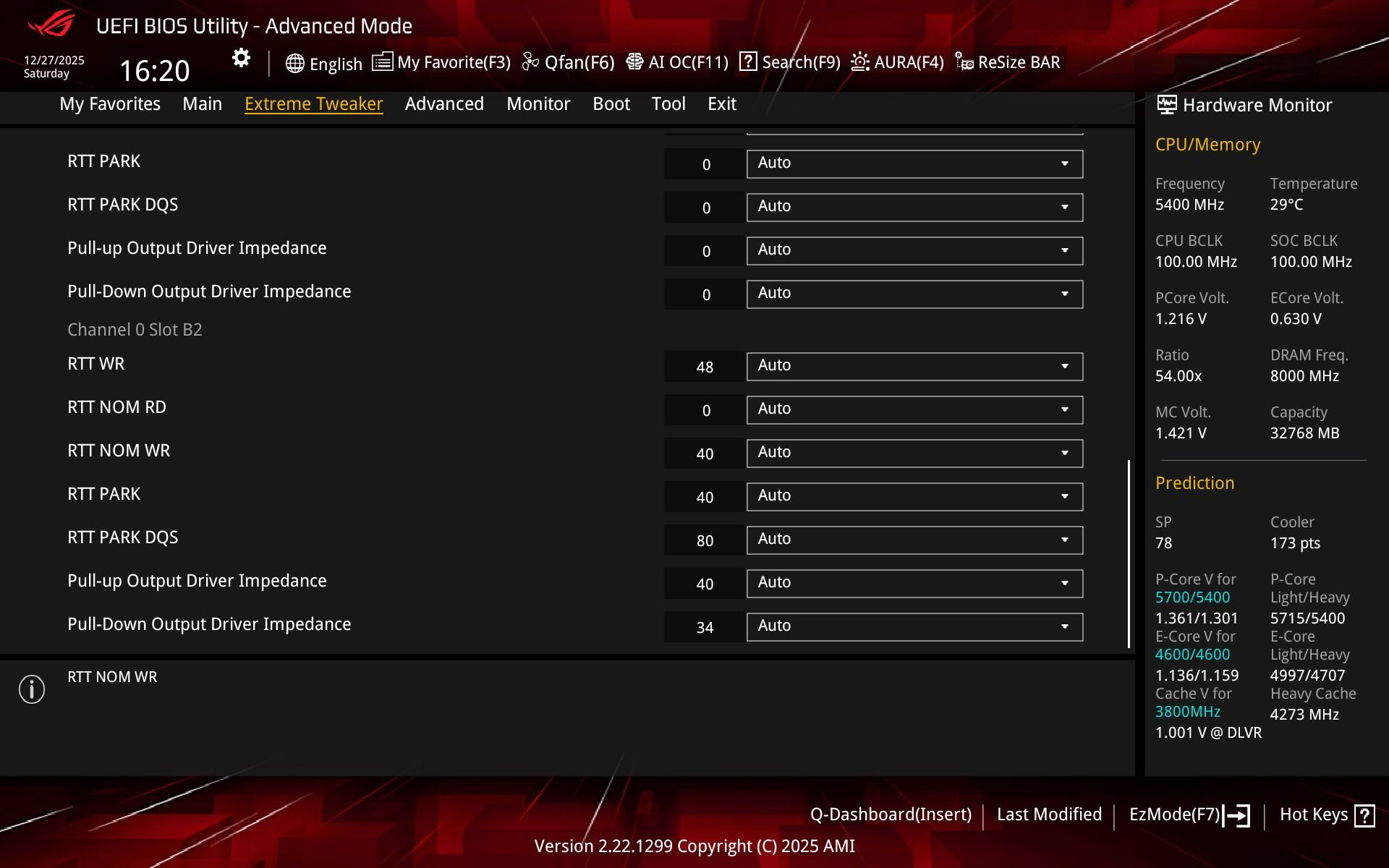The height and width of the screenshot is (868, 1389).
Task: Open Qfan(F6) fan control icon
Action: 530,62
